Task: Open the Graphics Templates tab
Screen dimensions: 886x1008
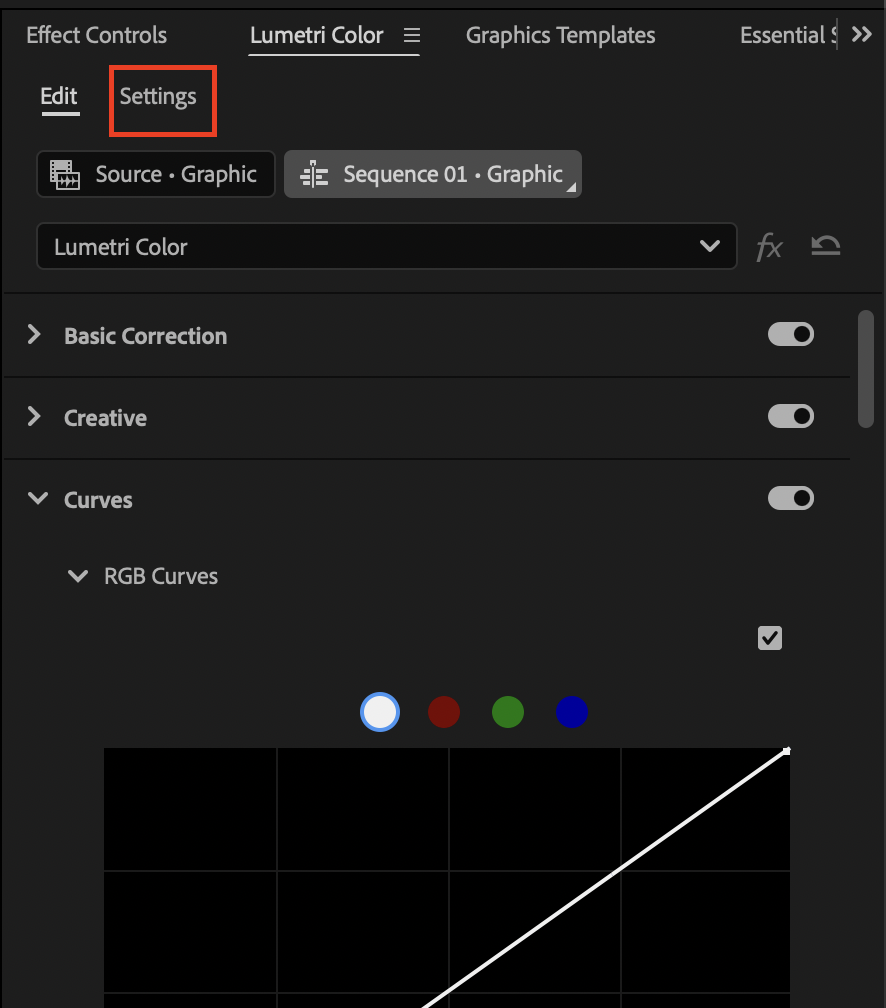Action: pyautogui.click(x=561, y=35)
